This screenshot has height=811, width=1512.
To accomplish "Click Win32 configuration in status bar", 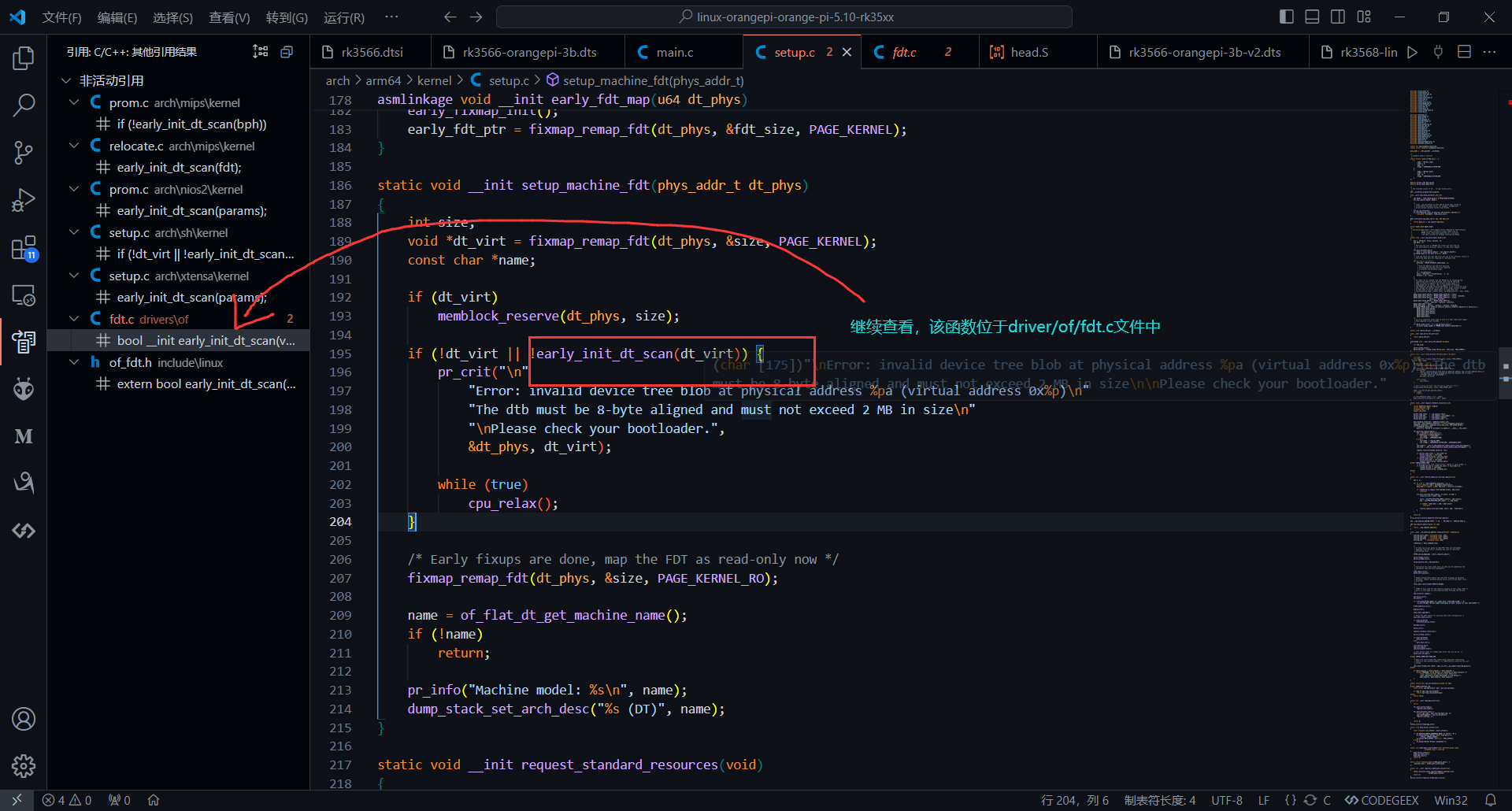I will (1451, 800).
